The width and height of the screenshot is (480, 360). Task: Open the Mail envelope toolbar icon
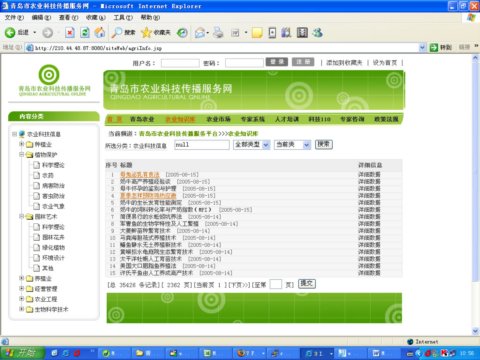pyautogui.click(x=200, y=33)
